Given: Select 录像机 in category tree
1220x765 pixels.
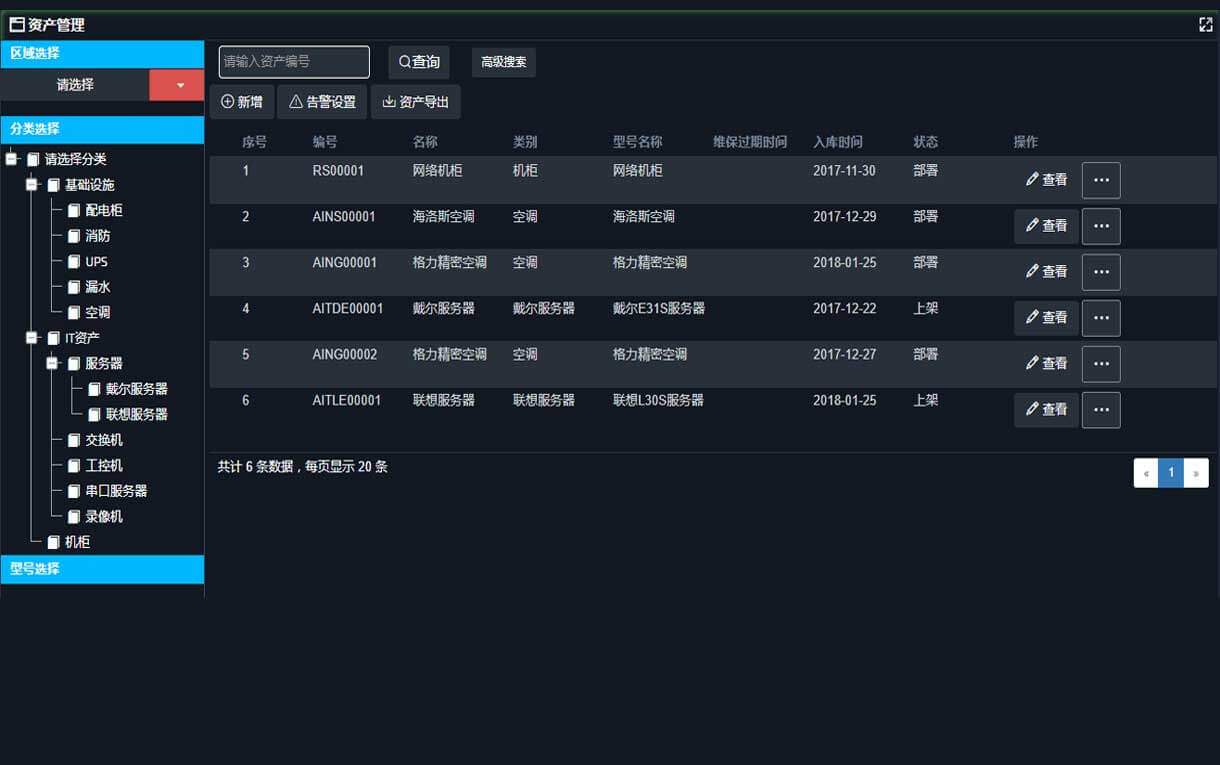Looking at the screenshot, I should 104,516.
